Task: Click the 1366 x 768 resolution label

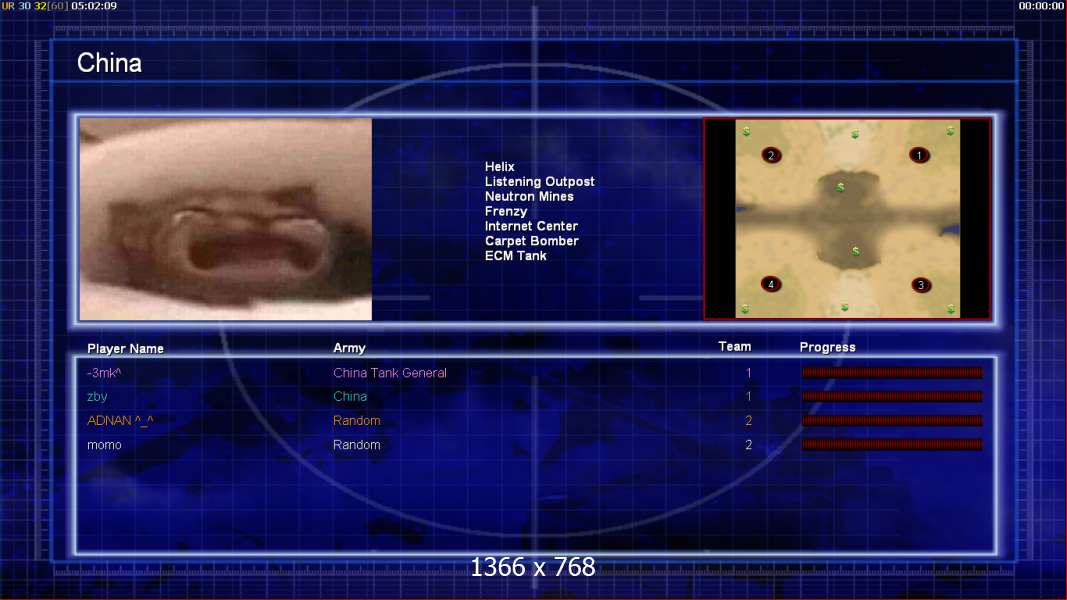Action: pos(533,567)
